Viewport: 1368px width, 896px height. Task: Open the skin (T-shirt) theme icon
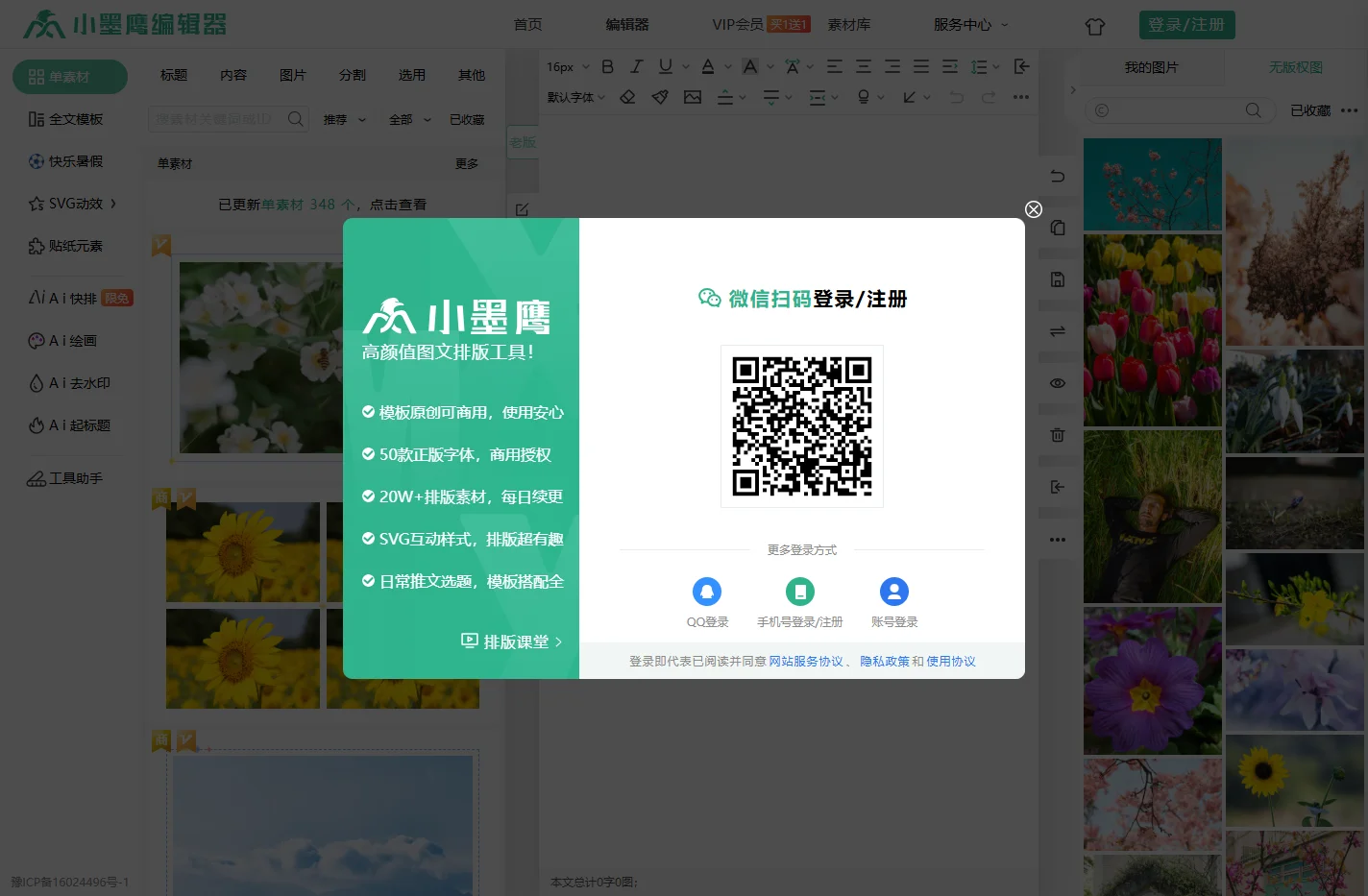[x=1095, y=26]
